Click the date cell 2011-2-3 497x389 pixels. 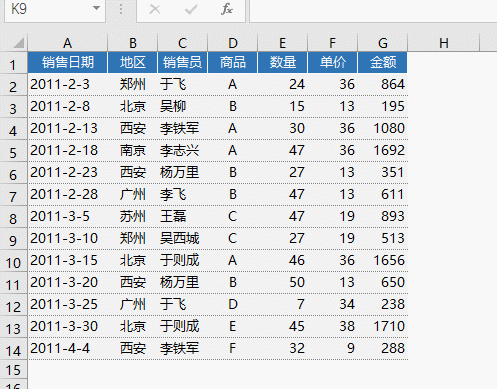tap(68, 84)
